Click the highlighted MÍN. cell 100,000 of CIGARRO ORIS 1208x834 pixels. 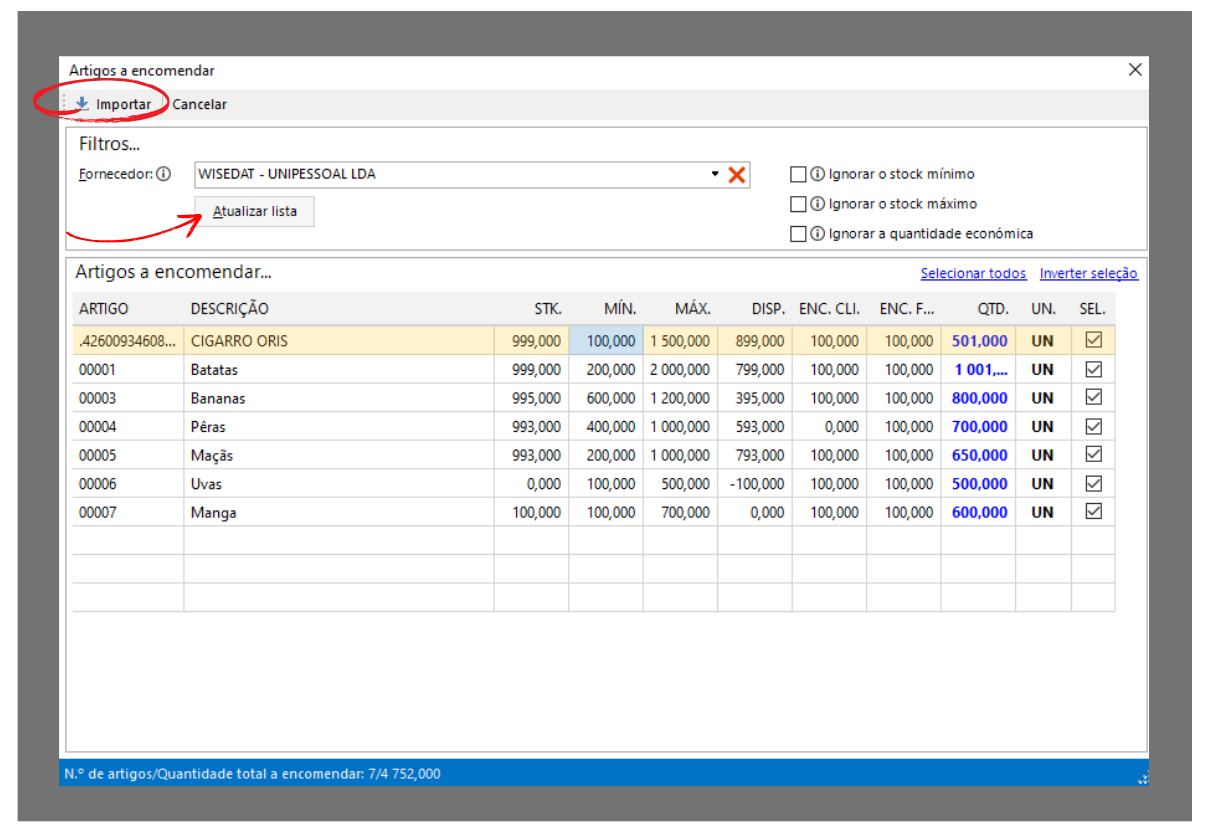(x=606, y=340)
